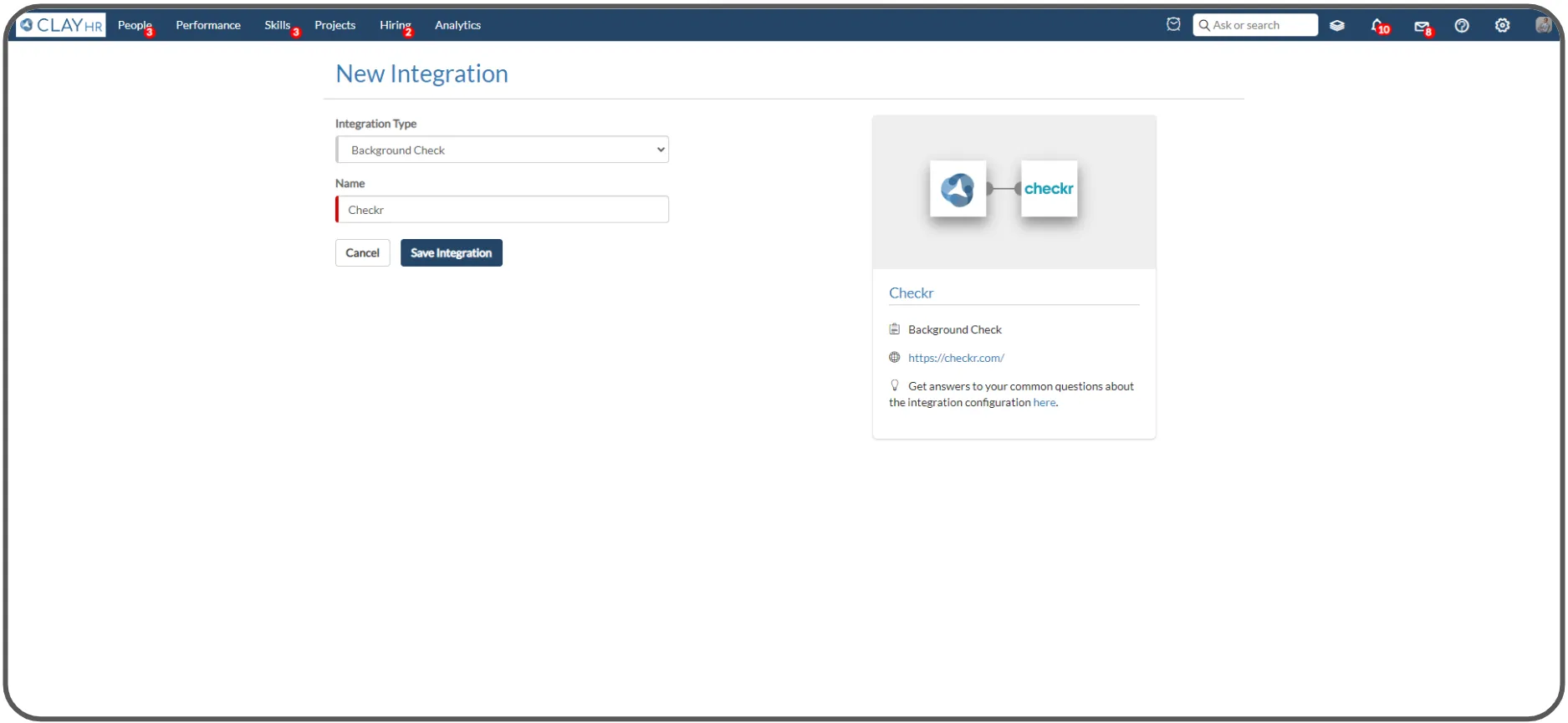This screenshot has width=1568, height=723.
Task: Click the Name field containing Checkr
Action: click(502, 210)
